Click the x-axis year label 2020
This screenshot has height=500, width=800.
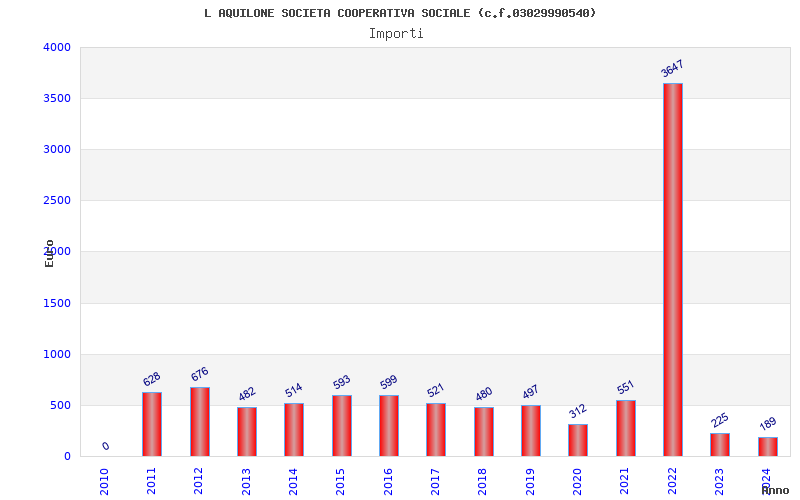click(578, 481)
